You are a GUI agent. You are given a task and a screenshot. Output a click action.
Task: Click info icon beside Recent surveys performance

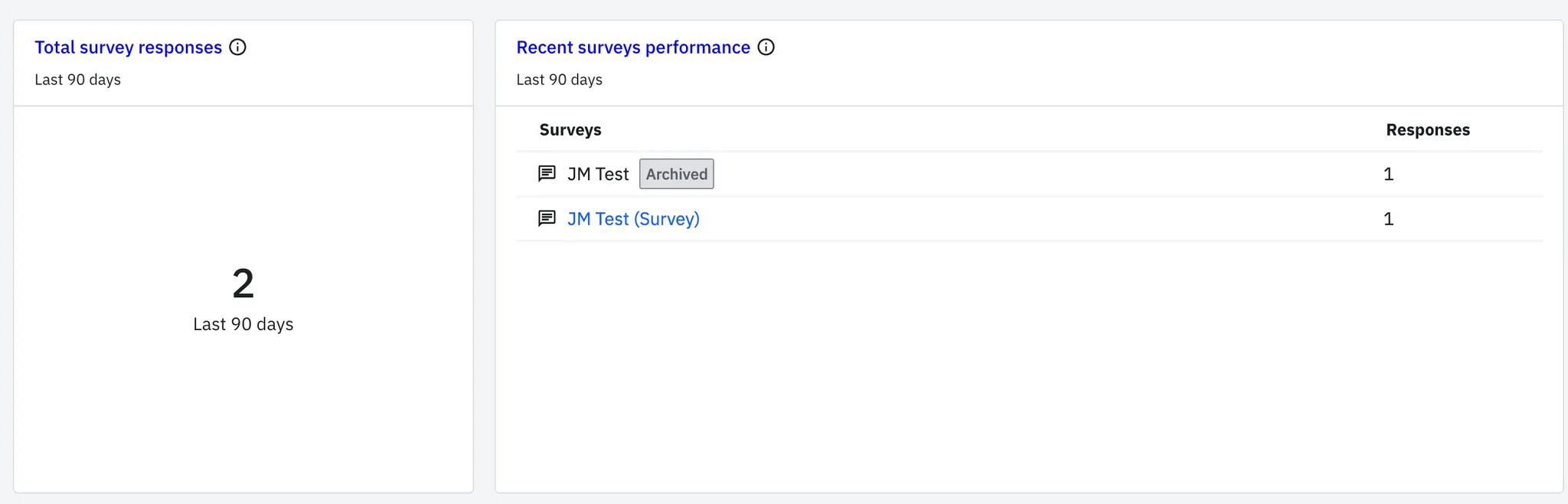coord(766,47)
